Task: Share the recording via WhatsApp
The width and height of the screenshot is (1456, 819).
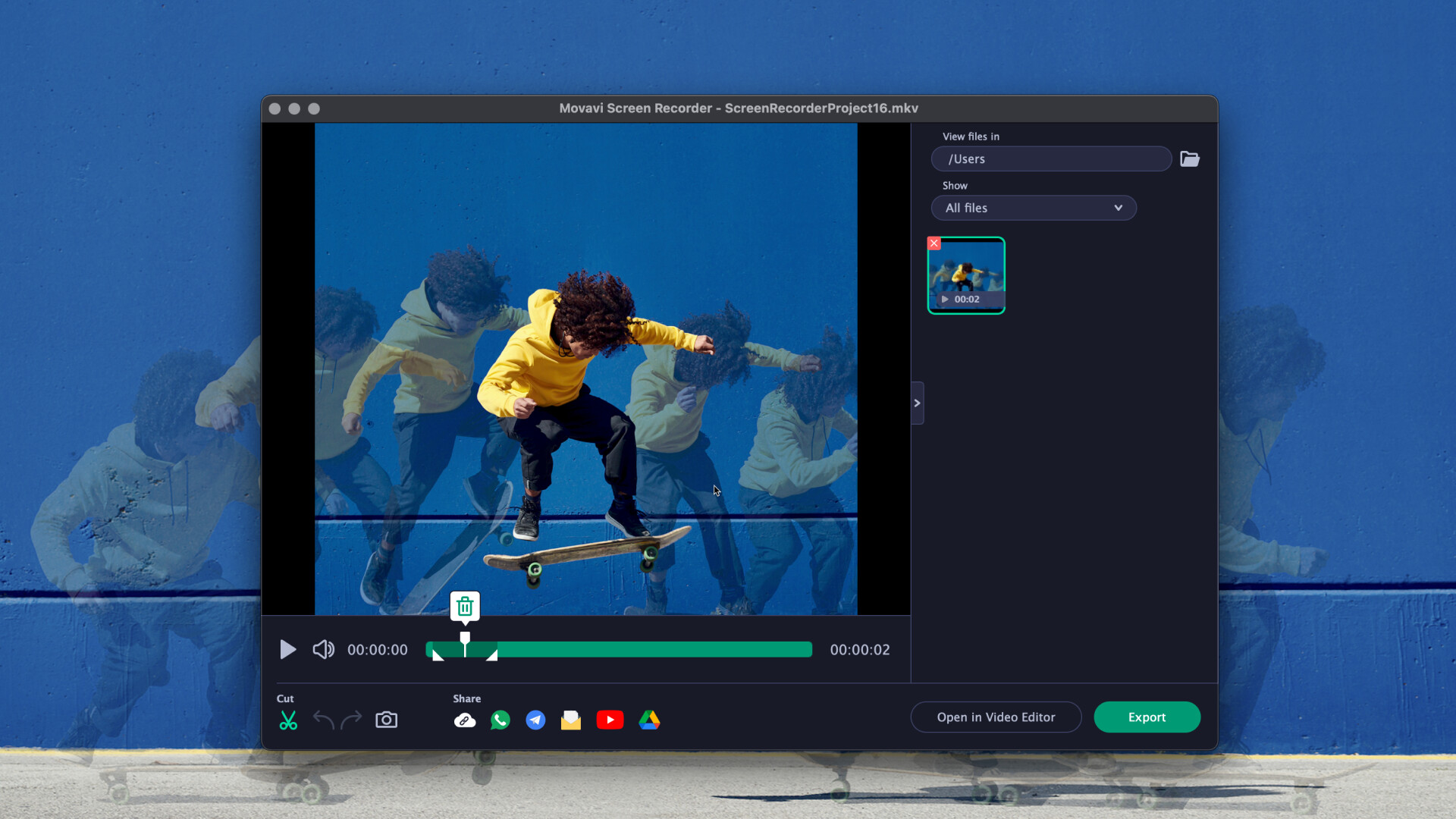Action: point(500,720)
